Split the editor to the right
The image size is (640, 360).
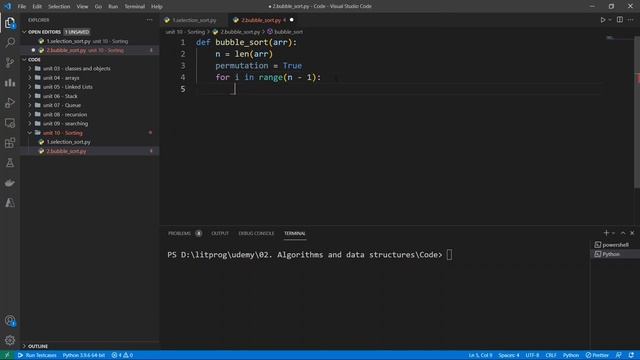(620, 20)
